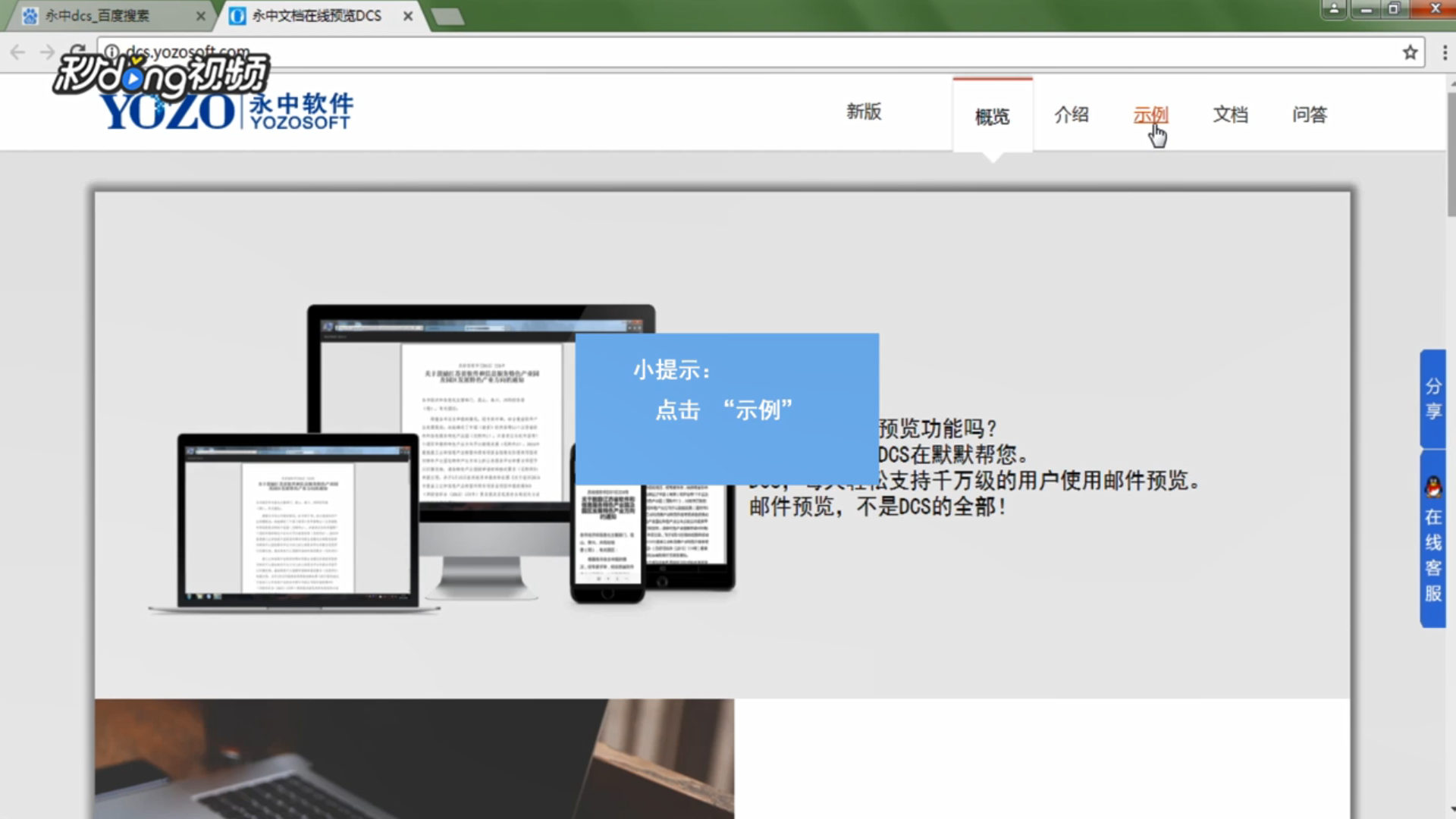Select the 概览 navigation tab

(x=993, y=116)
